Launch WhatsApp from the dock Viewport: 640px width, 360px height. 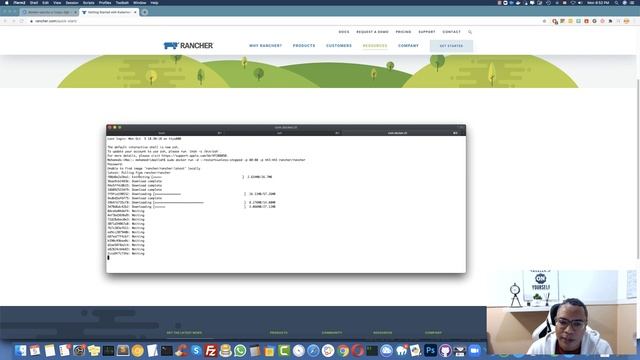[240, 350]
